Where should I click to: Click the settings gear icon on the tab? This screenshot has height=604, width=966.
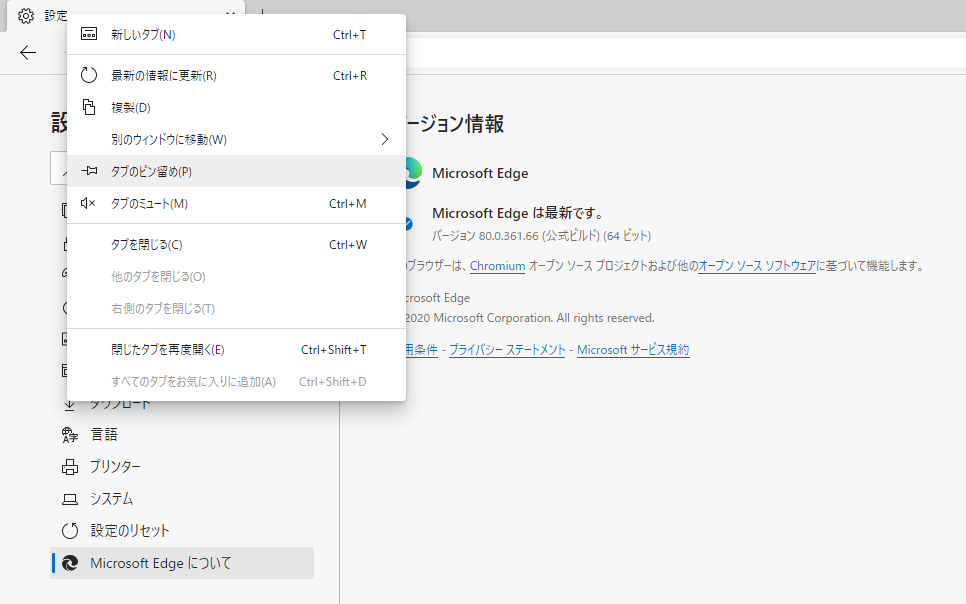[26, 15]
